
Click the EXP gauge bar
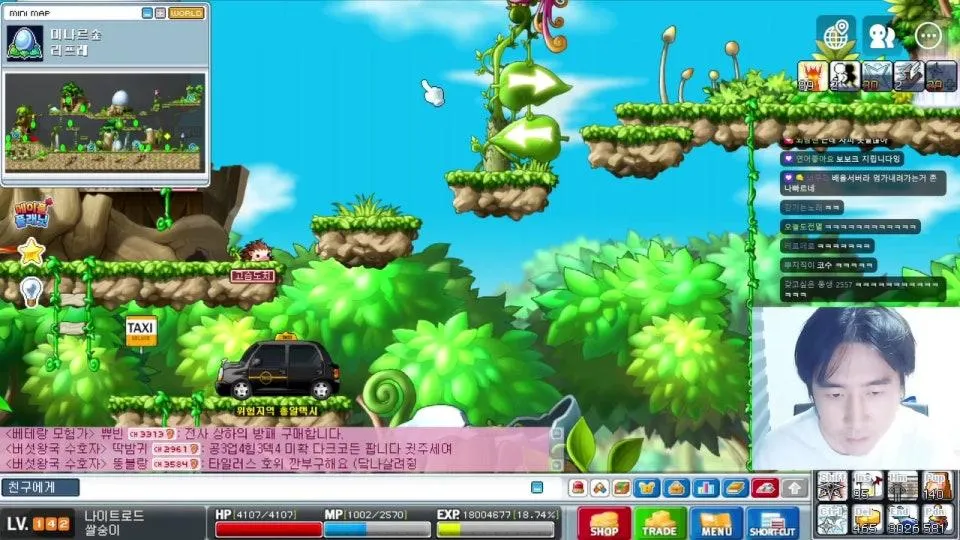[x=496, y=529]
